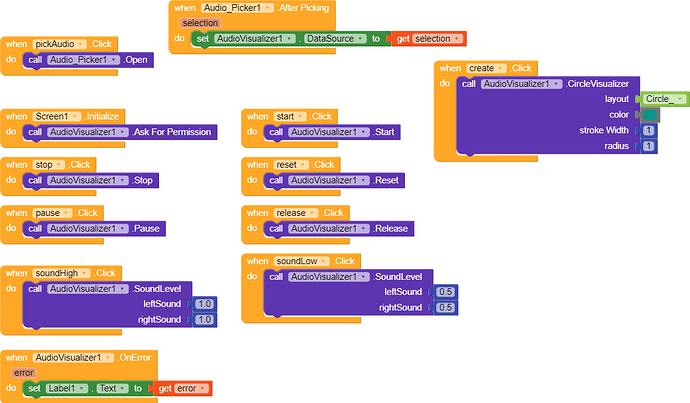690x403 pixels.
Task: Open AudioVisualizer1 dropdown in the Release call
Action: (329, 229)
